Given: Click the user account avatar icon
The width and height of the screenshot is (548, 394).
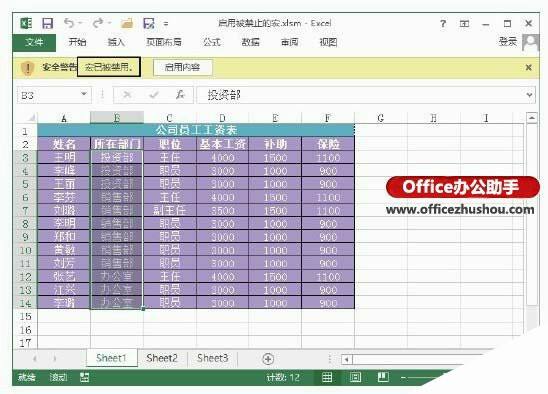Looking at the screenshot, I should (530, 43).
